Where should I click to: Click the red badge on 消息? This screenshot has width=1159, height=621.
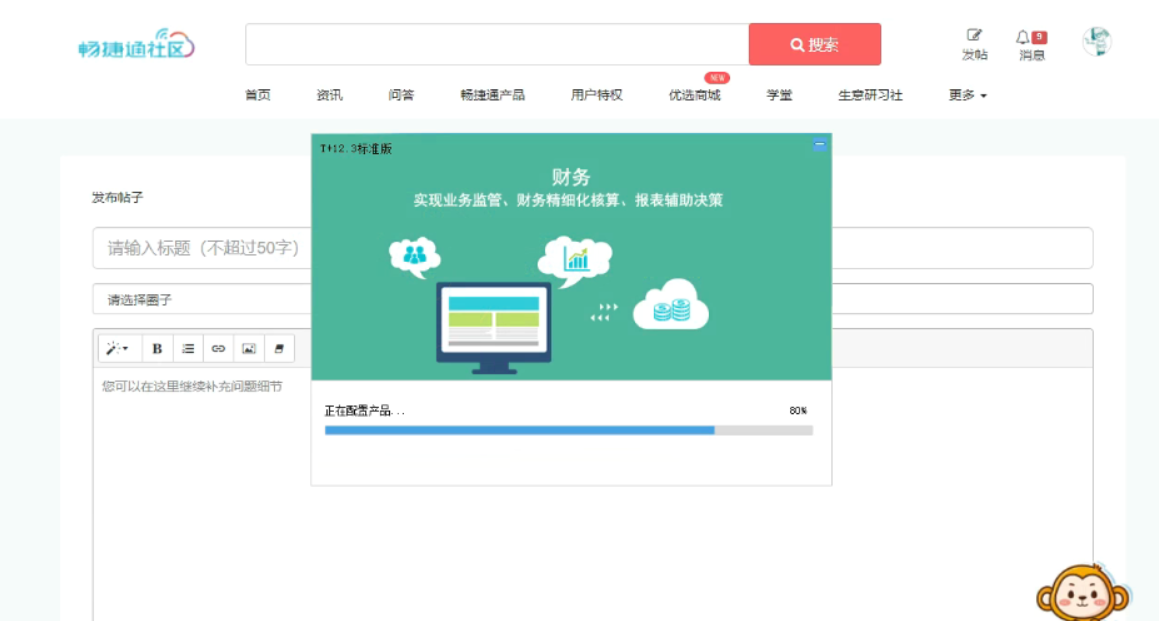coord(1039,37)
